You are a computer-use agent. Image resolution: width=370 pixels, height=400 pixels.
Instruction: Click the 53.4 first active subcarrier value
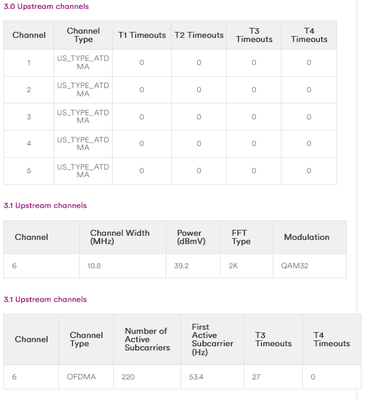click(x=196, y=377)
